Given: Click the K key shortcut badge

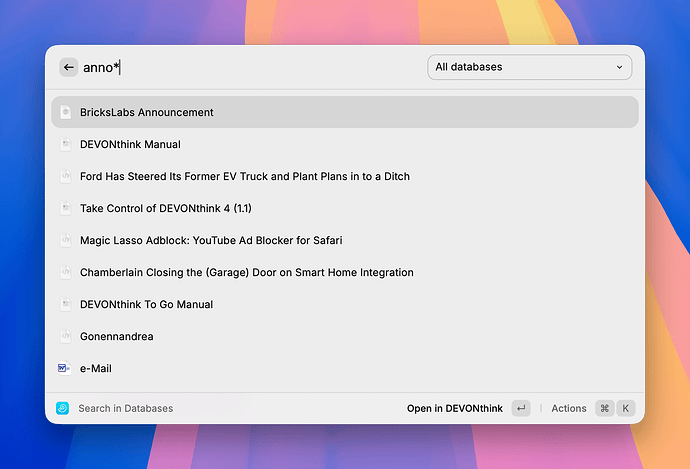Looking at the screenshot, I should (x=626, y=408).
